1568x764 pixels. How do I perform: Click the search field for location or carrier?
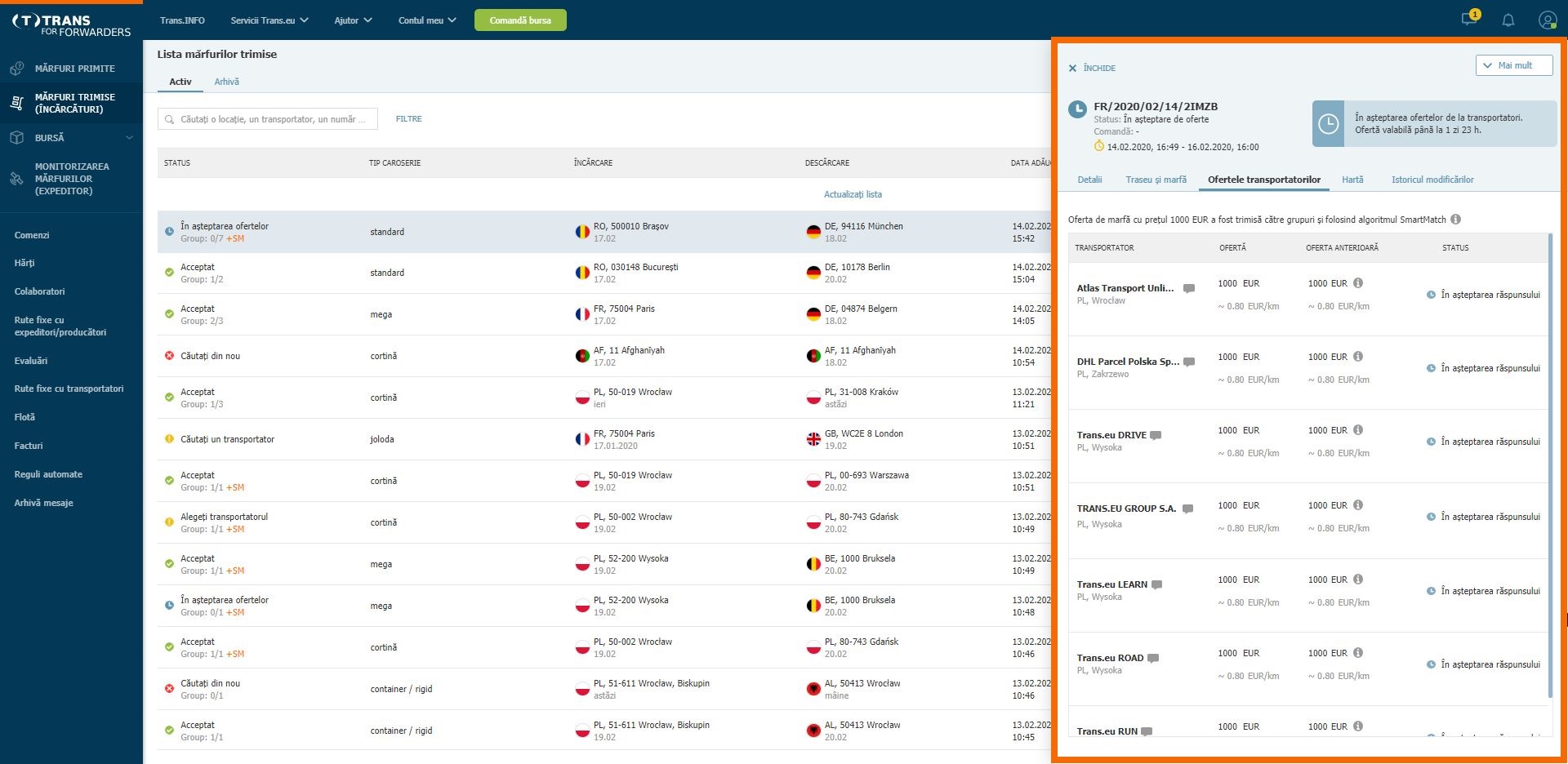[x=268, y=119]
